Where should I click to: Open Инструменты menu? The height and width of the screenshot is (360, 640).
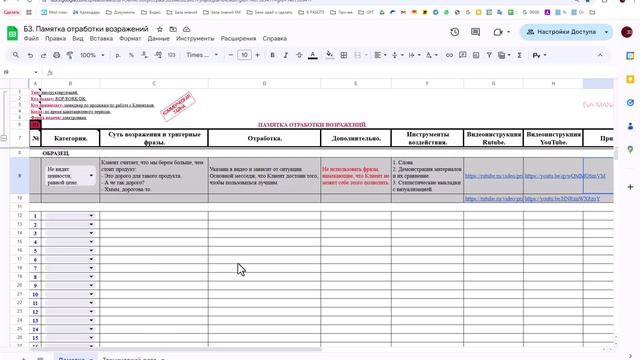pos(195,38)
